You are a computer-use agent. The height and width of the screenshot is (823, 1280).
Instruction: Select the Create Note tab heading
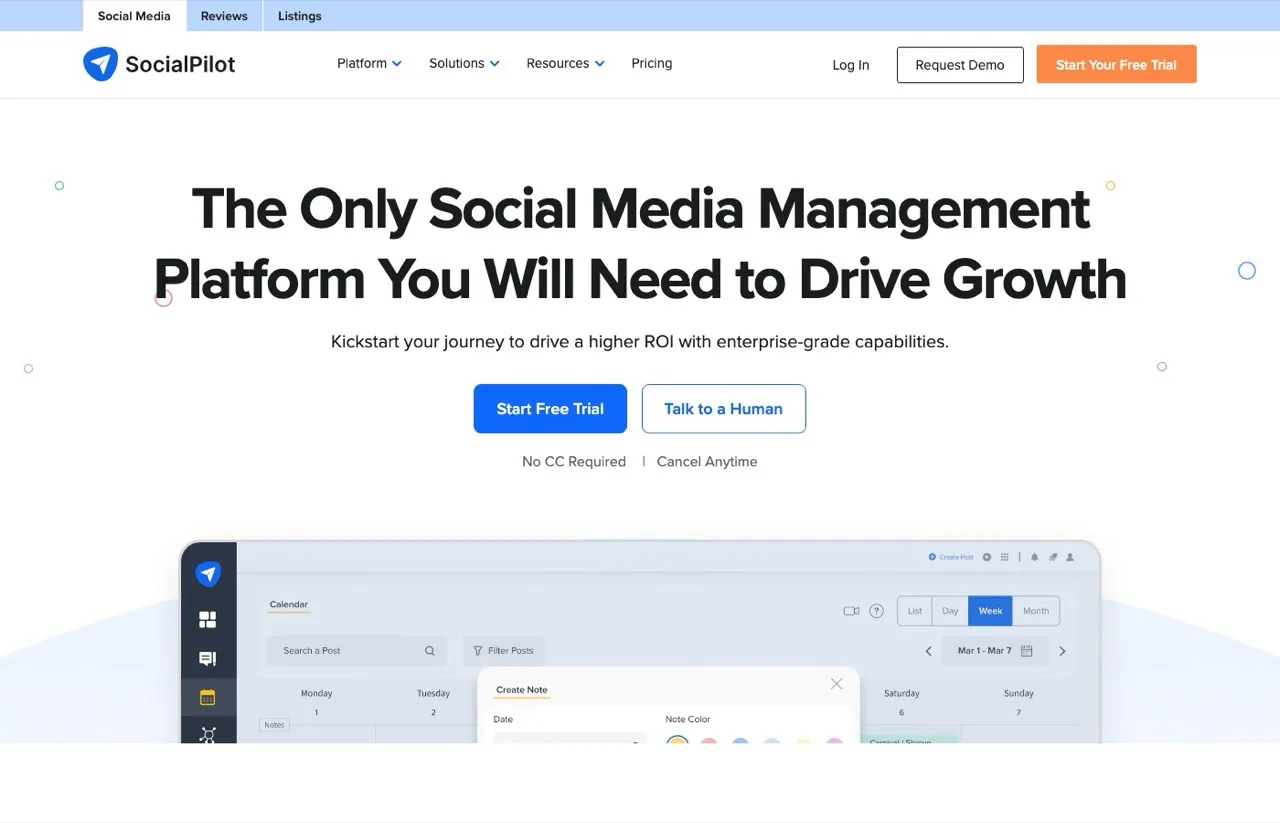tap(522, 690)
